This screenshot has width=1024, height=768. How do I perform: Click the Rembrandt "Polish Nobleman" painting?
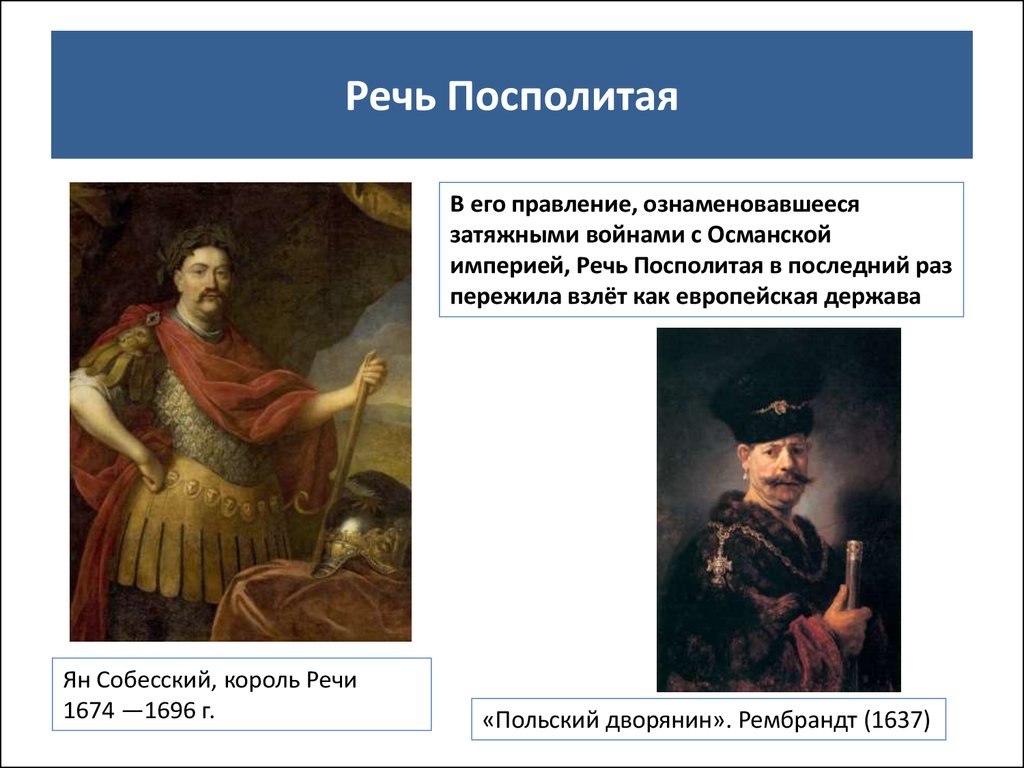click(778, 509)
